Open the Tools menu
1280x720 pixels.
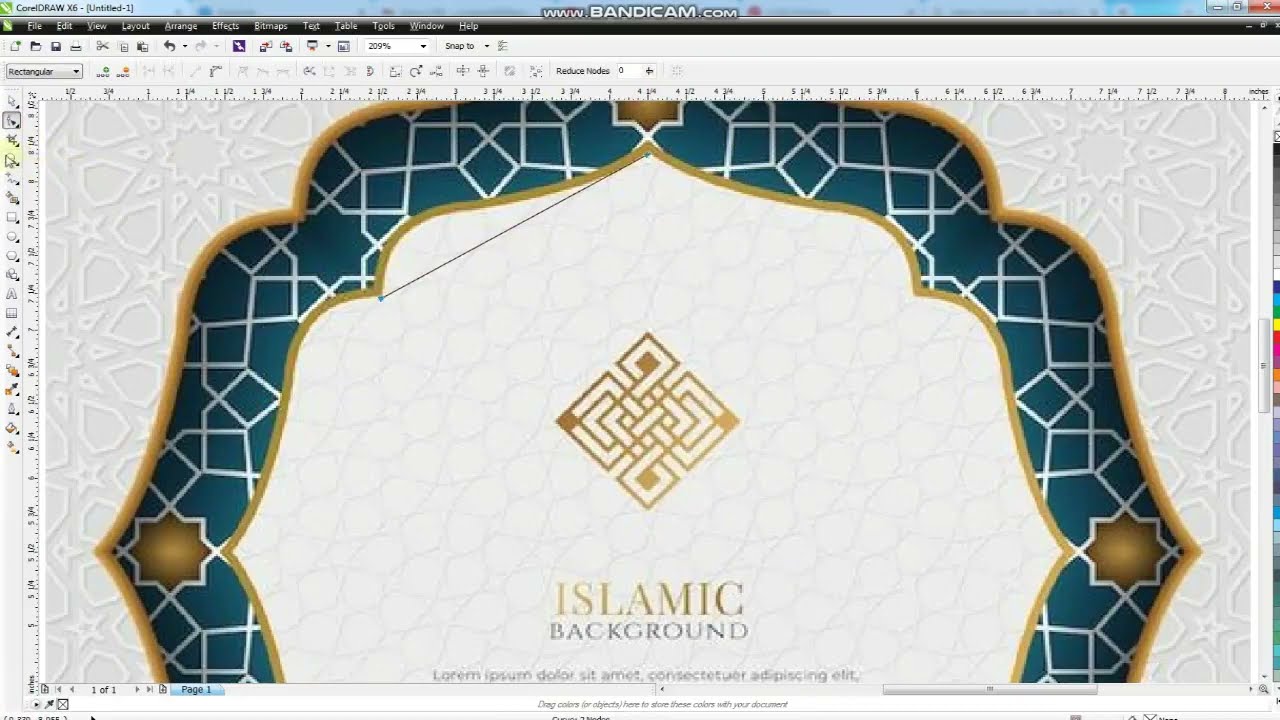[383, 26]
